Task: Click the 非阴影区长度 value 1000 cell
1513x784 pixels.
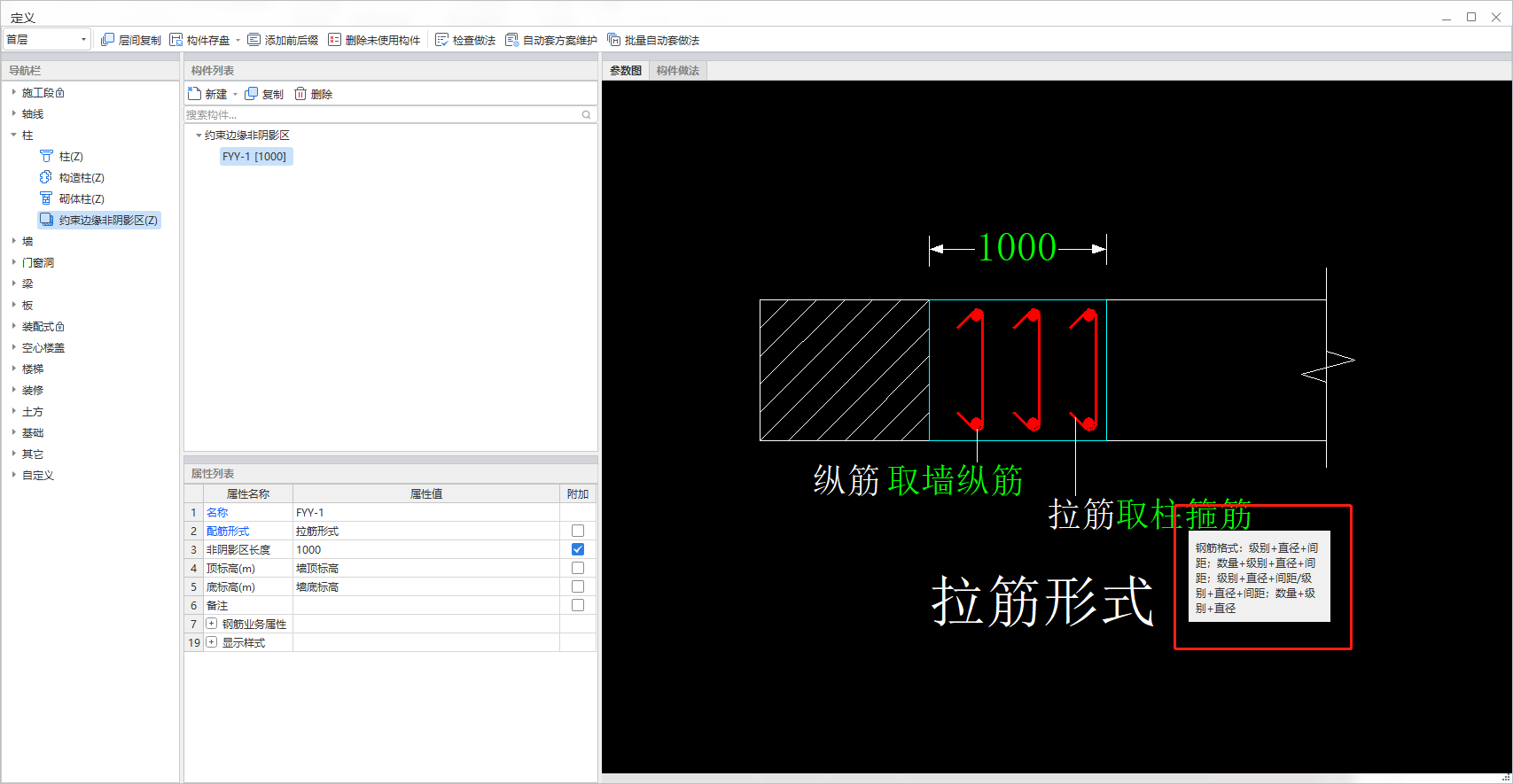Action: (x=426, y=549)
